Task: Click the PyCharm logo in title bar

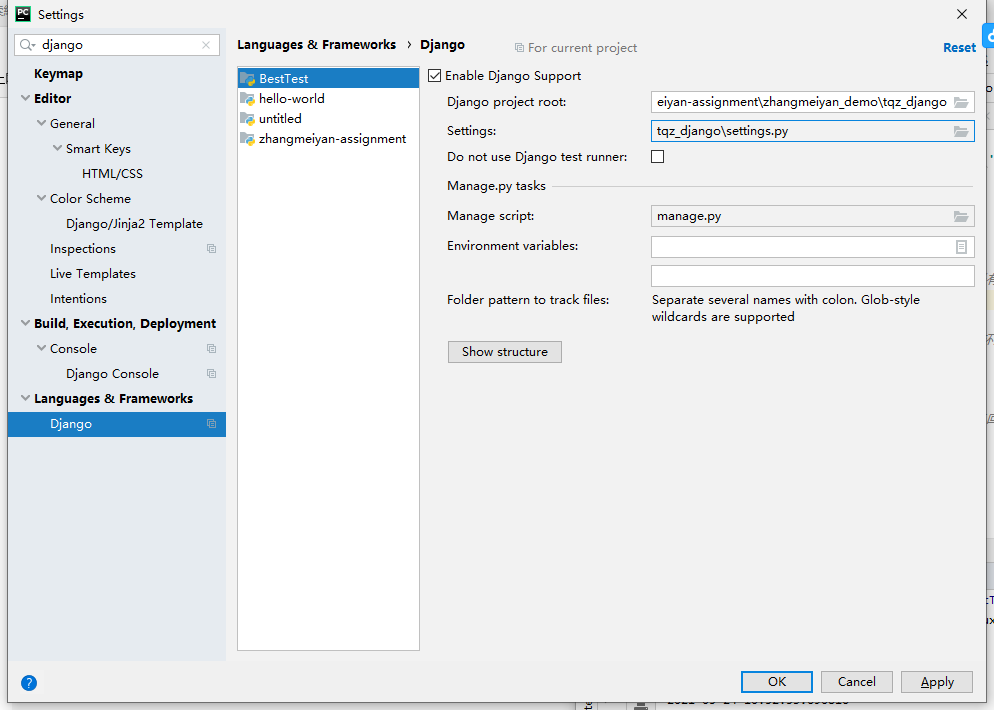Action: click(23, 14)
